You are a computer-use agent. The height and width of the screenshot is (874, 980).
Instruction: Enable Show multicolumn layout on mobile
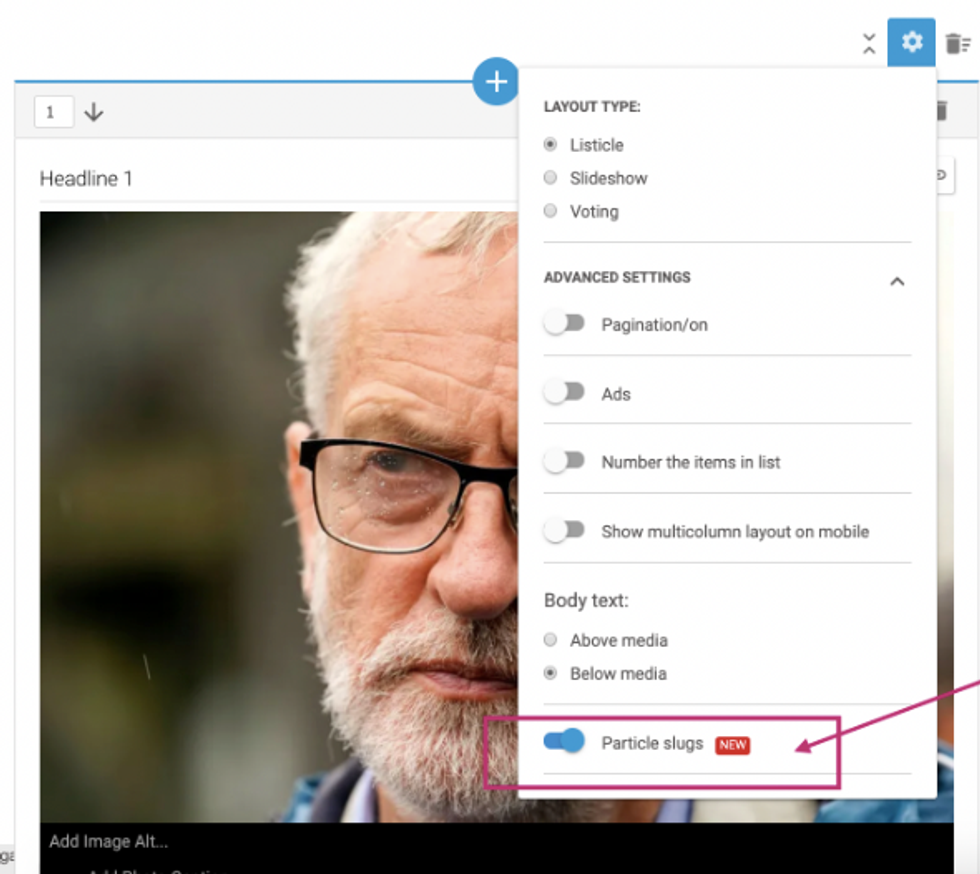point(565,531)
